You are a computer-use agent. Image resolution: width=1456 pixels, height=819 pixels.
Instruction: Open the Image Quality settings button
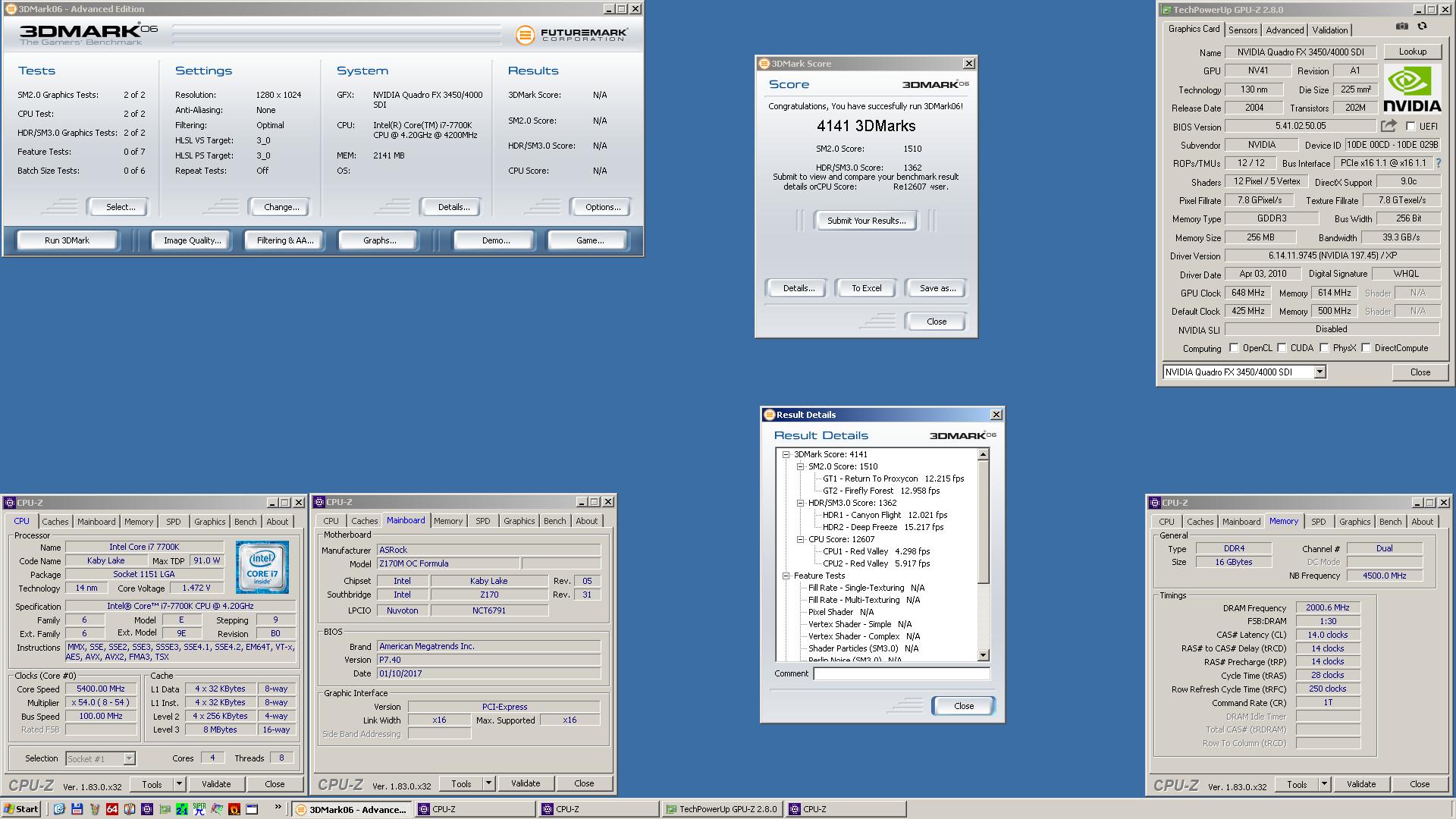pos(193,240)
